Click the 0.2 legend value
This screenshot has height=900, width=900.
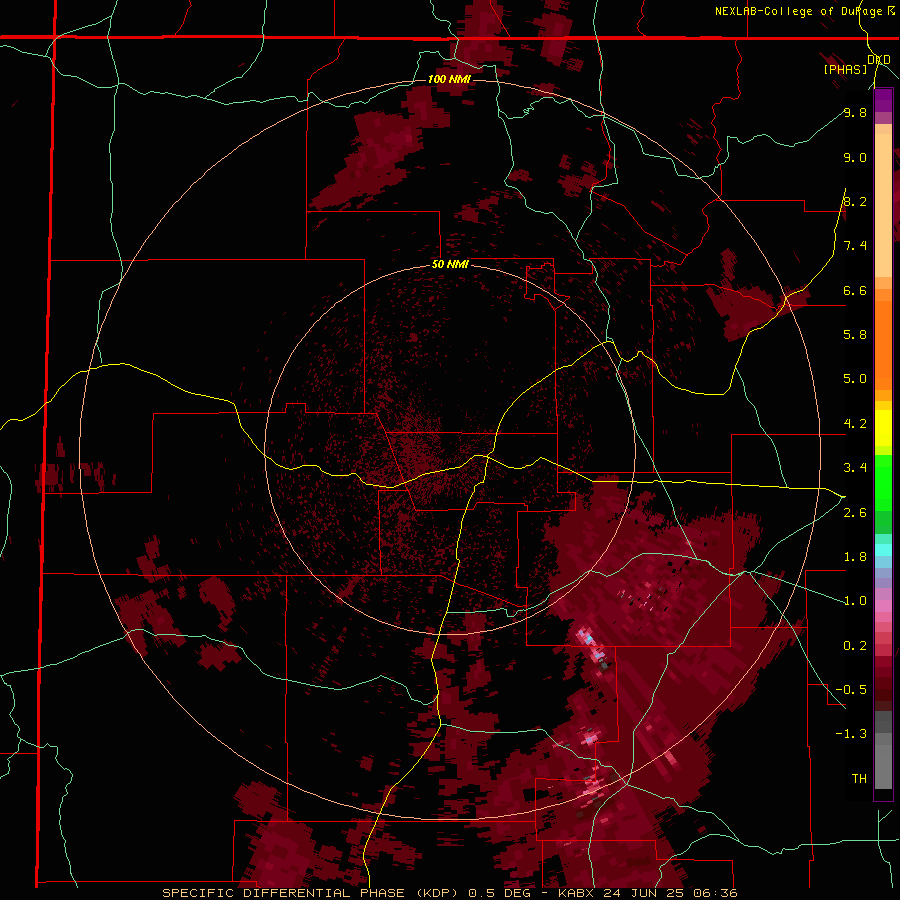click(x=855, y=646)
